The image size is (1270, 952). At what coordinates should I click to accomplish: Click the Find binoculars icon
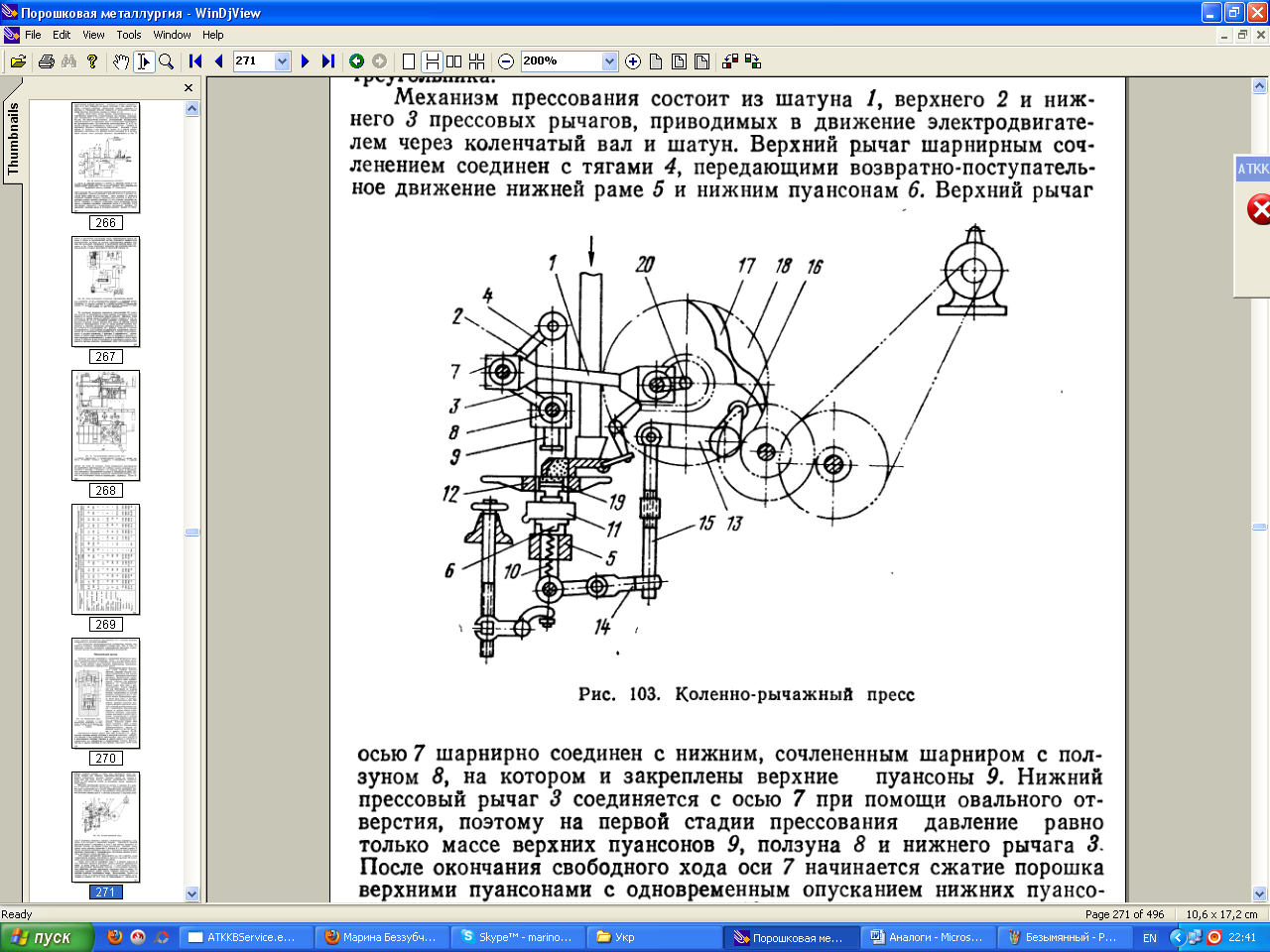[x=68, y=61]
